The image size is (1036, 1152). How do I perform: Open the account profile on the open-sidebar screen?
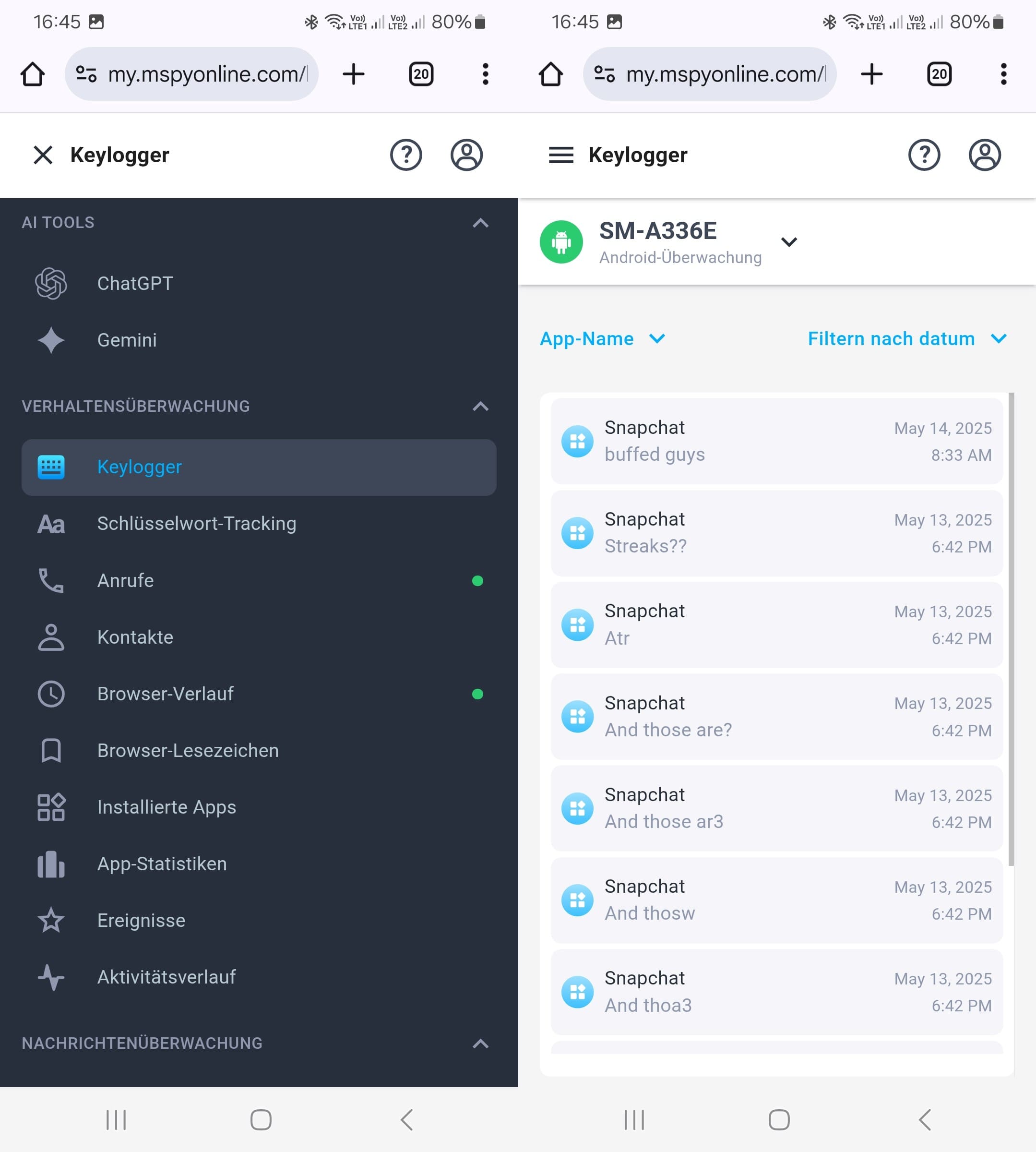(x=467, y=155)
